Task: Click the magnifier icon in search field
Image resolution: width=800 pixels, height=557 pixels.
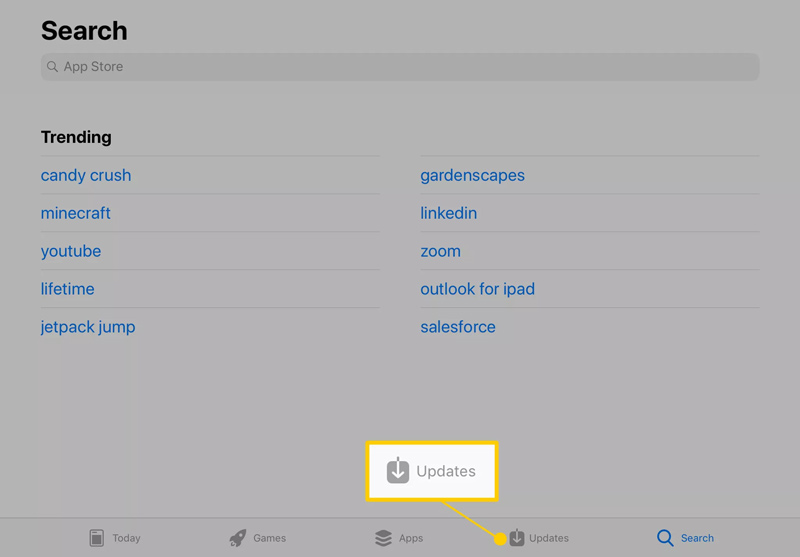Action: click(52, 67)
